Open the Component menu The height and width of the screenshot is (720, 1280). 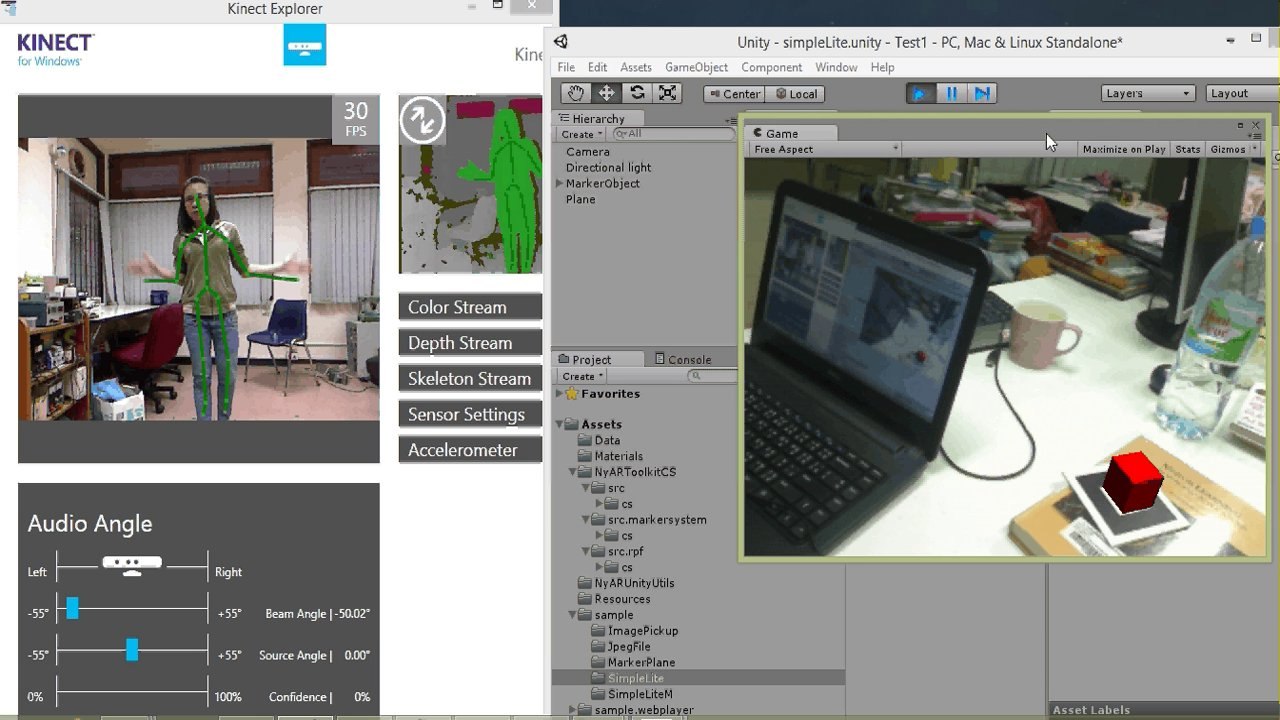(771, 67)
